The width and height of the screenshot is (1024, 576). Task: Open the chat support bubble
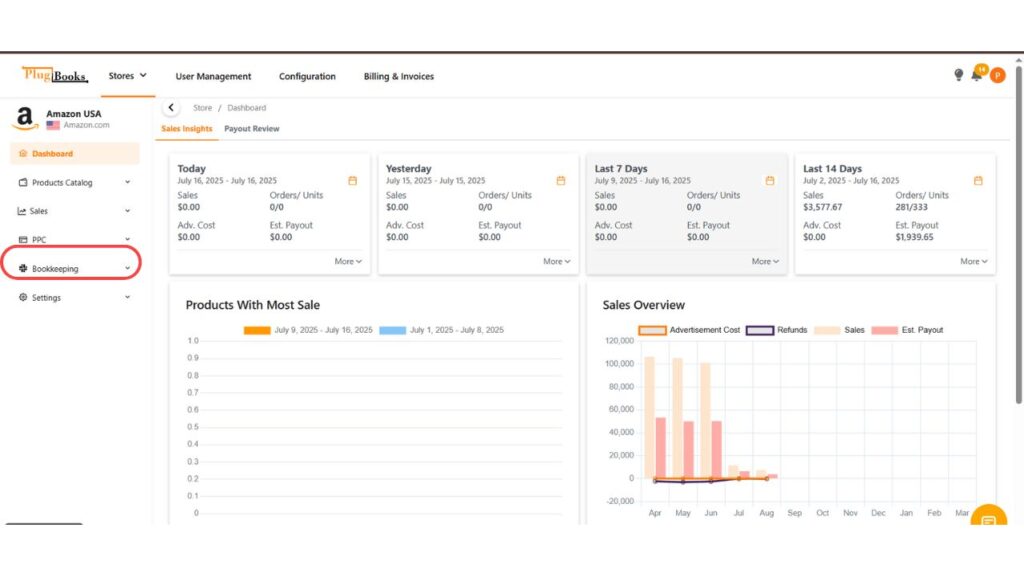(x=989, y=516)
